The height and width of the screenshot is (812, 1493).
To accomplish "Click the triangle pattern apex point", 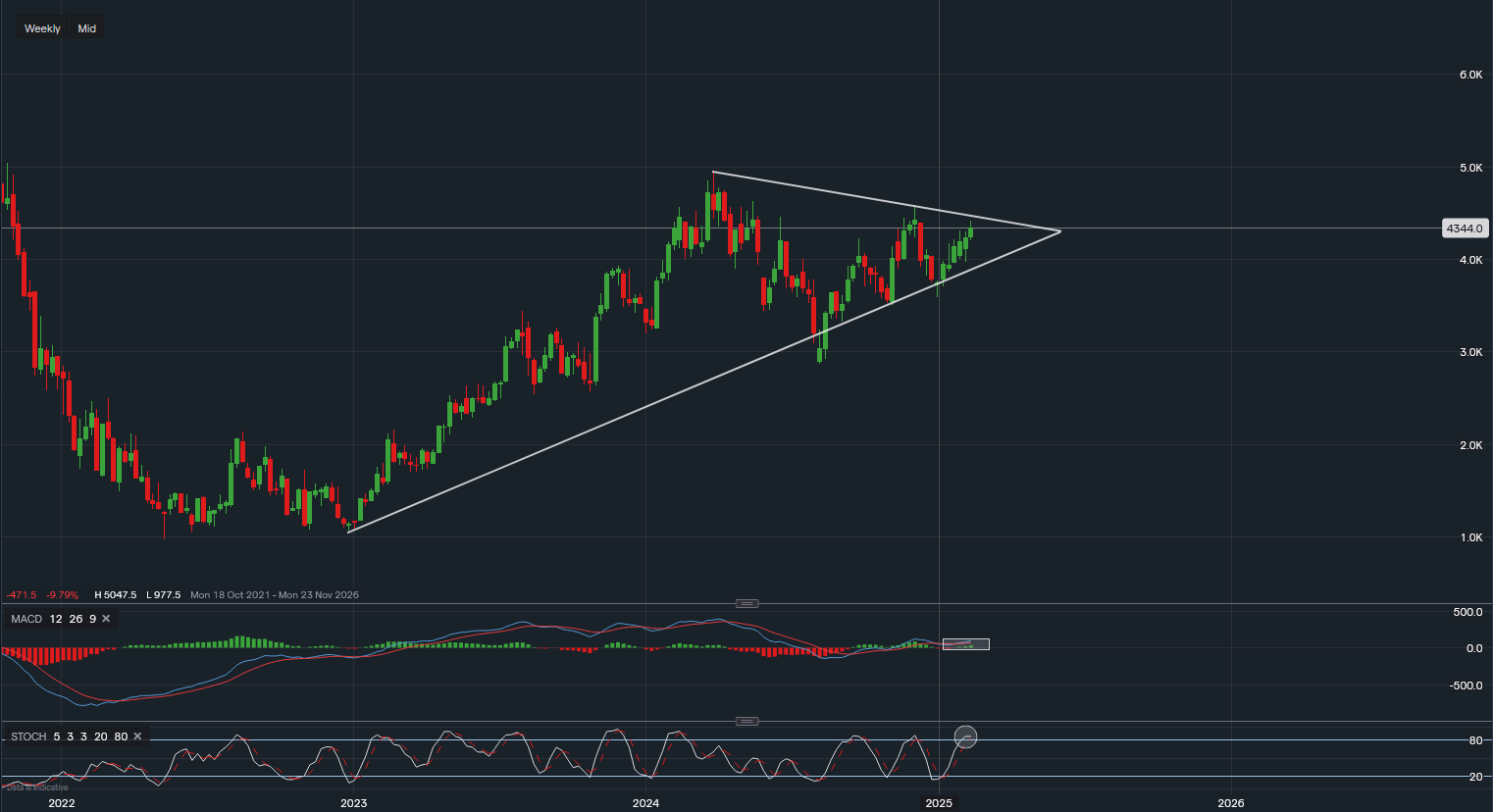I will (x=1060, y=231).
